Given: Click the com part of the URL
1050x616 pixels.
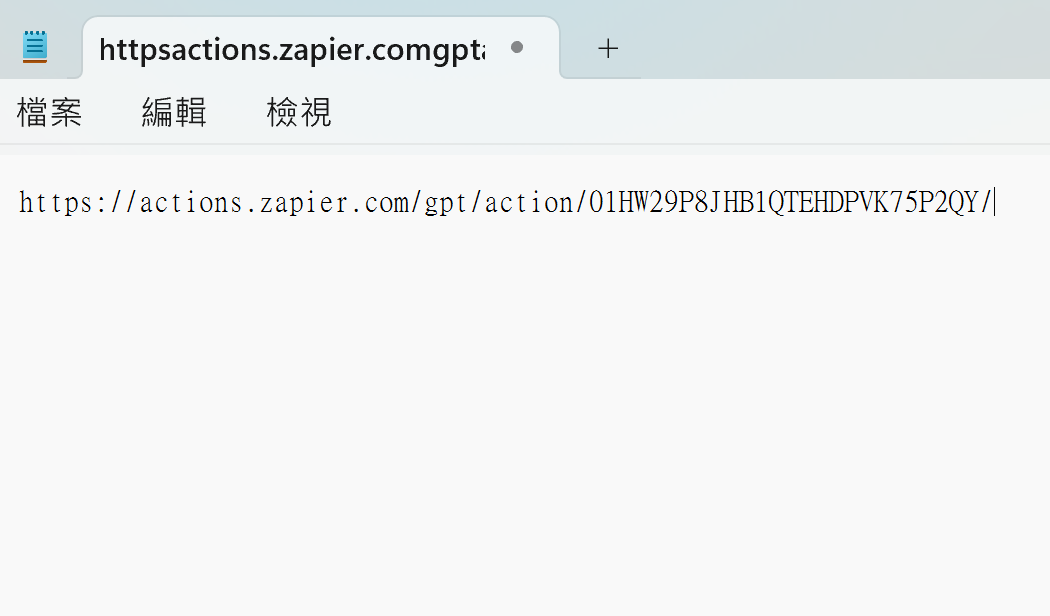Looking at the screenshot, I should coord(386,204).
